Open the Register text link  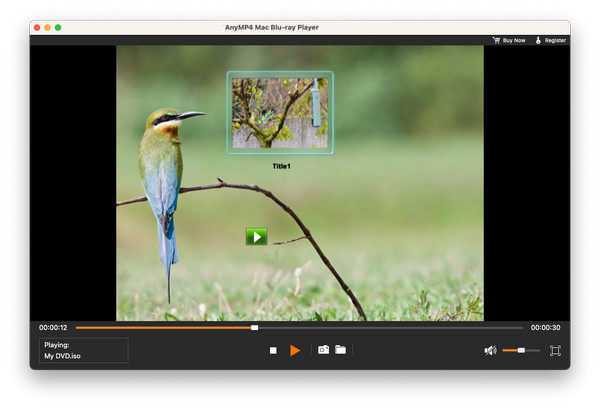point(555,40)
